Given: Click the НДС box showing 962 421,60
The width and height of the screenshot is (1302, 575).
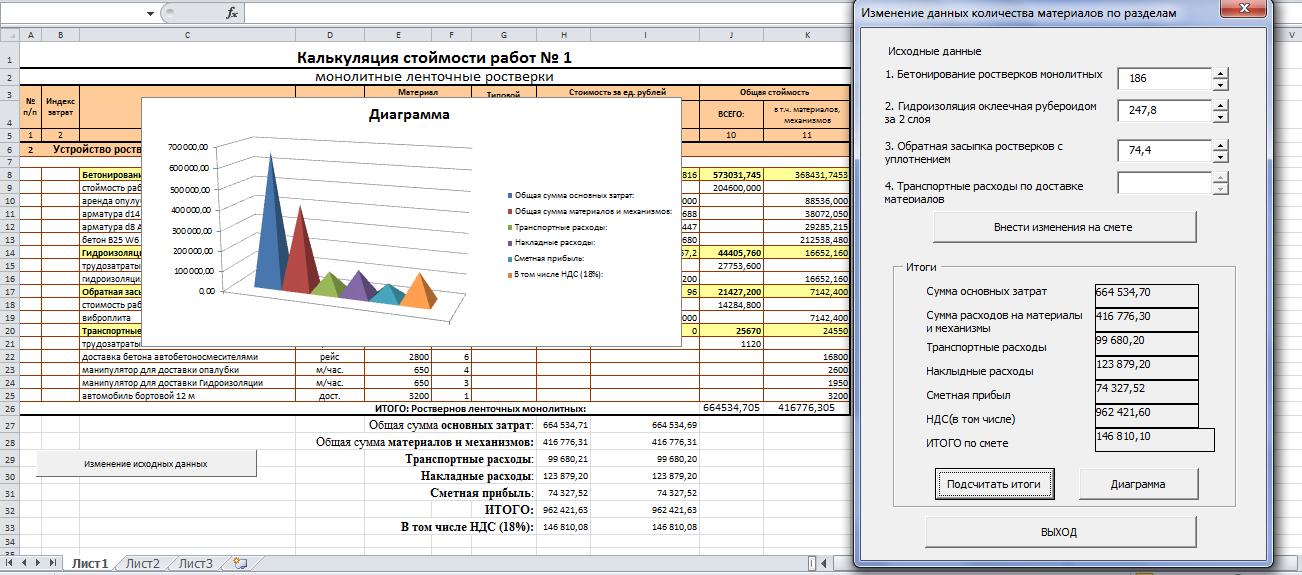Looking at the screenshot, I should (x=1147, y=415).
